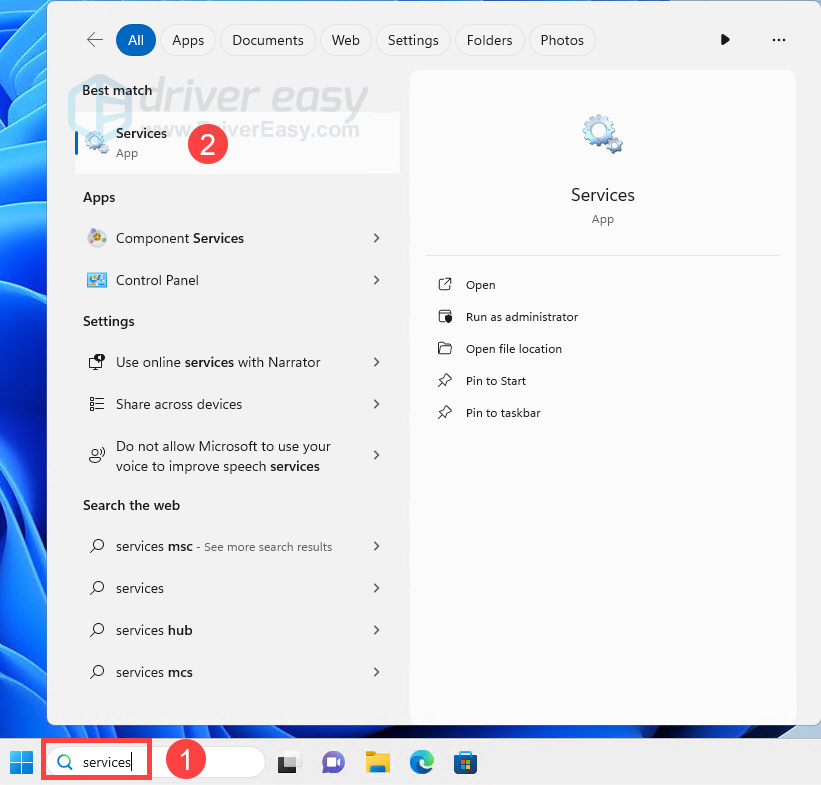Expand the Control Panel result chevron
The image size is (821, 785).
click(376, 280)
